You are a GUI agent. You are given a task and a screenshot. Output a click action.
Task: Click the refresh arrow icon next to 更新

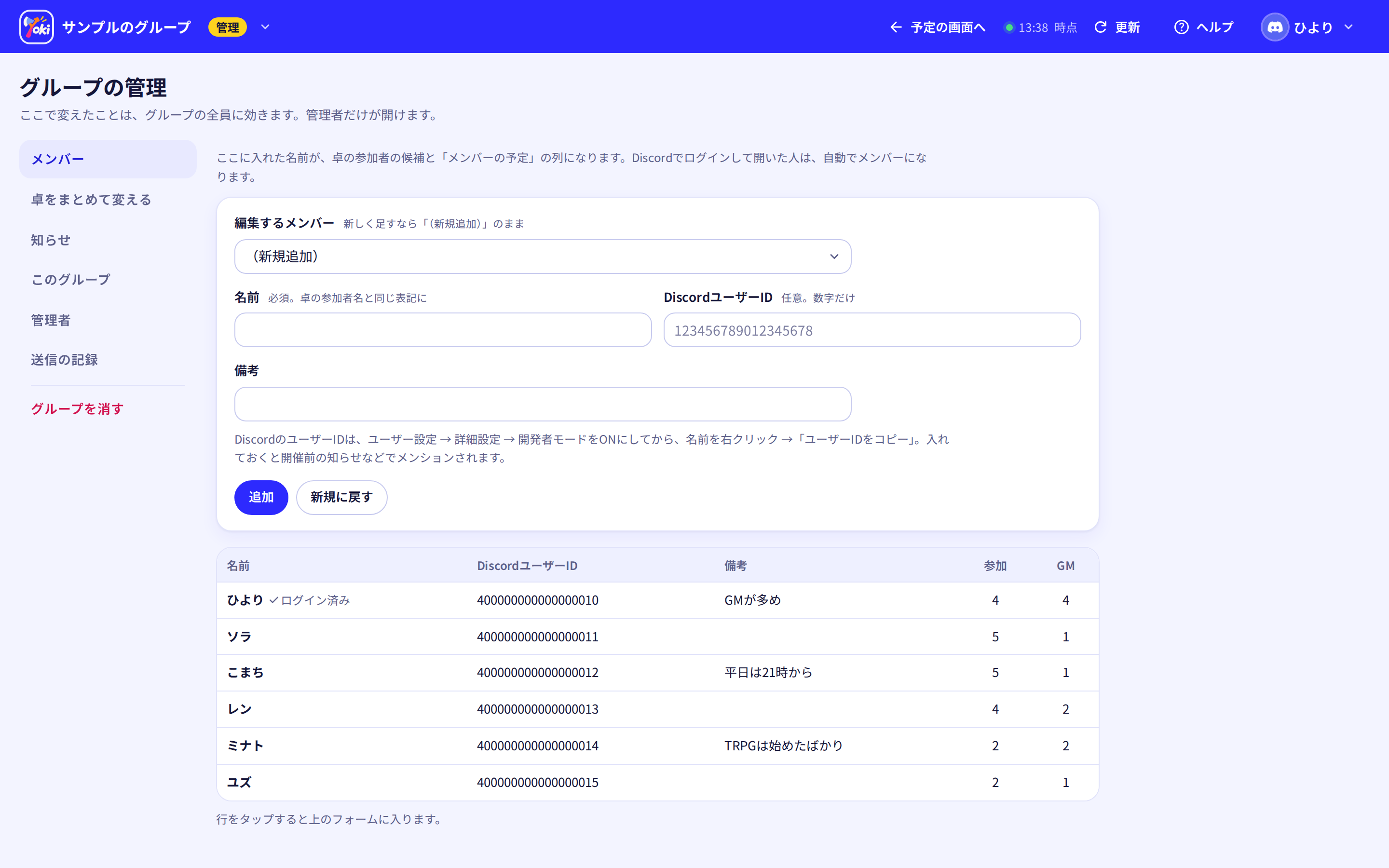pos(1100,27)
